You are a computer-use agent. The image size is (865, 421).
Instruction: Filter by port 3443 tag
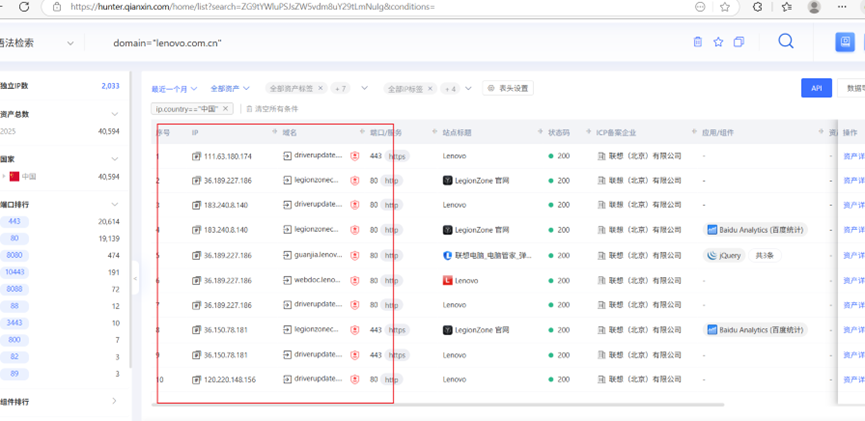(14, 323)
